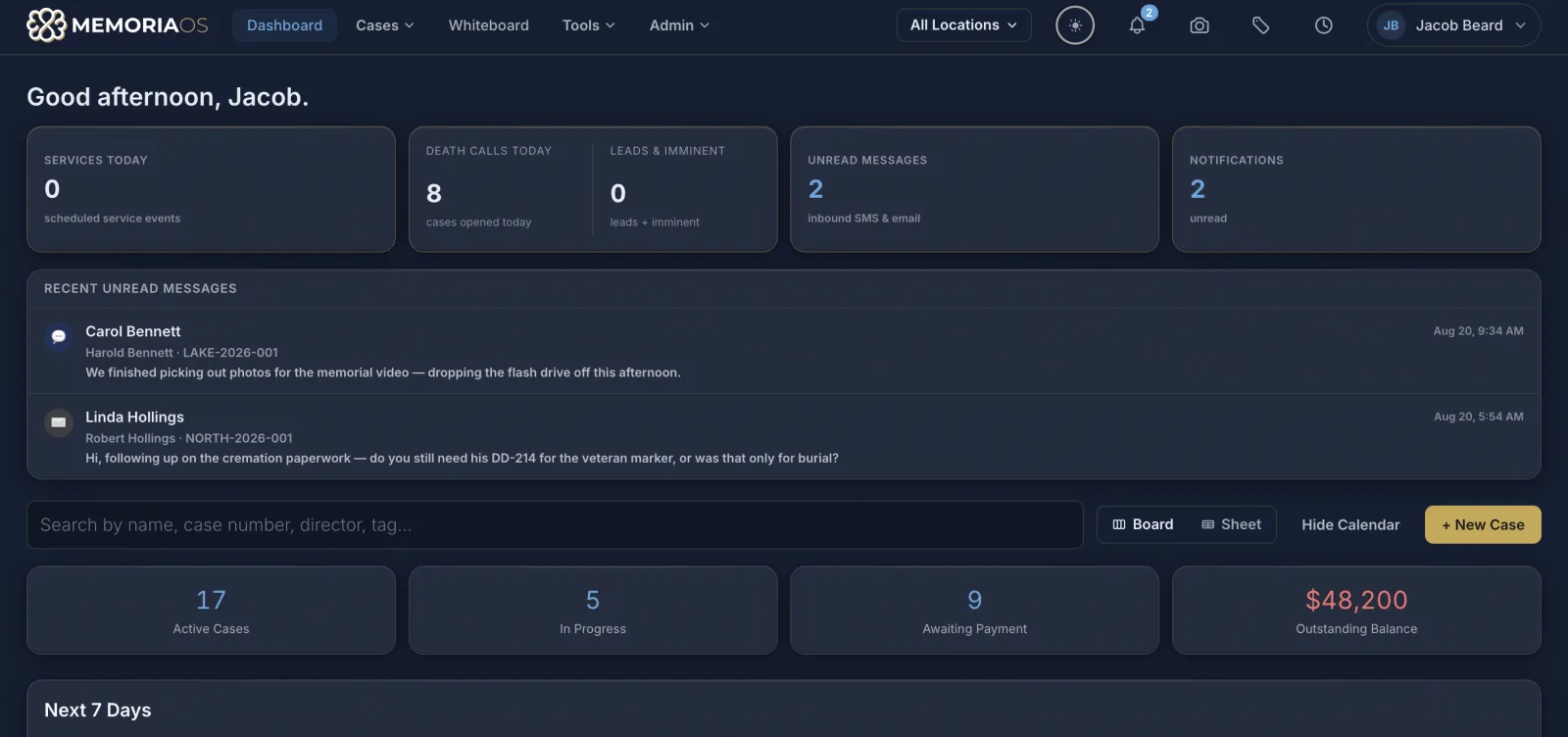Click the Recent Unread Messages header
The height and width of the screenshot is (737, 1568).
point(140,288)
